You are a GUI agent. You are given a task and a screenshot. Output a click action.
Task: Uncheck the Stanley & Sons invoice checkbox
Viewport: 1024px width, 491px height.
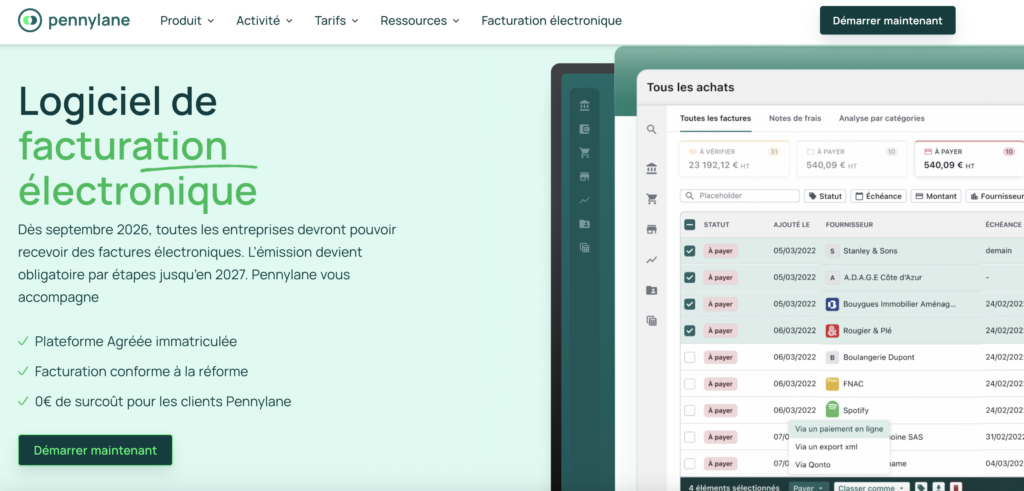[x=689, y=251]
